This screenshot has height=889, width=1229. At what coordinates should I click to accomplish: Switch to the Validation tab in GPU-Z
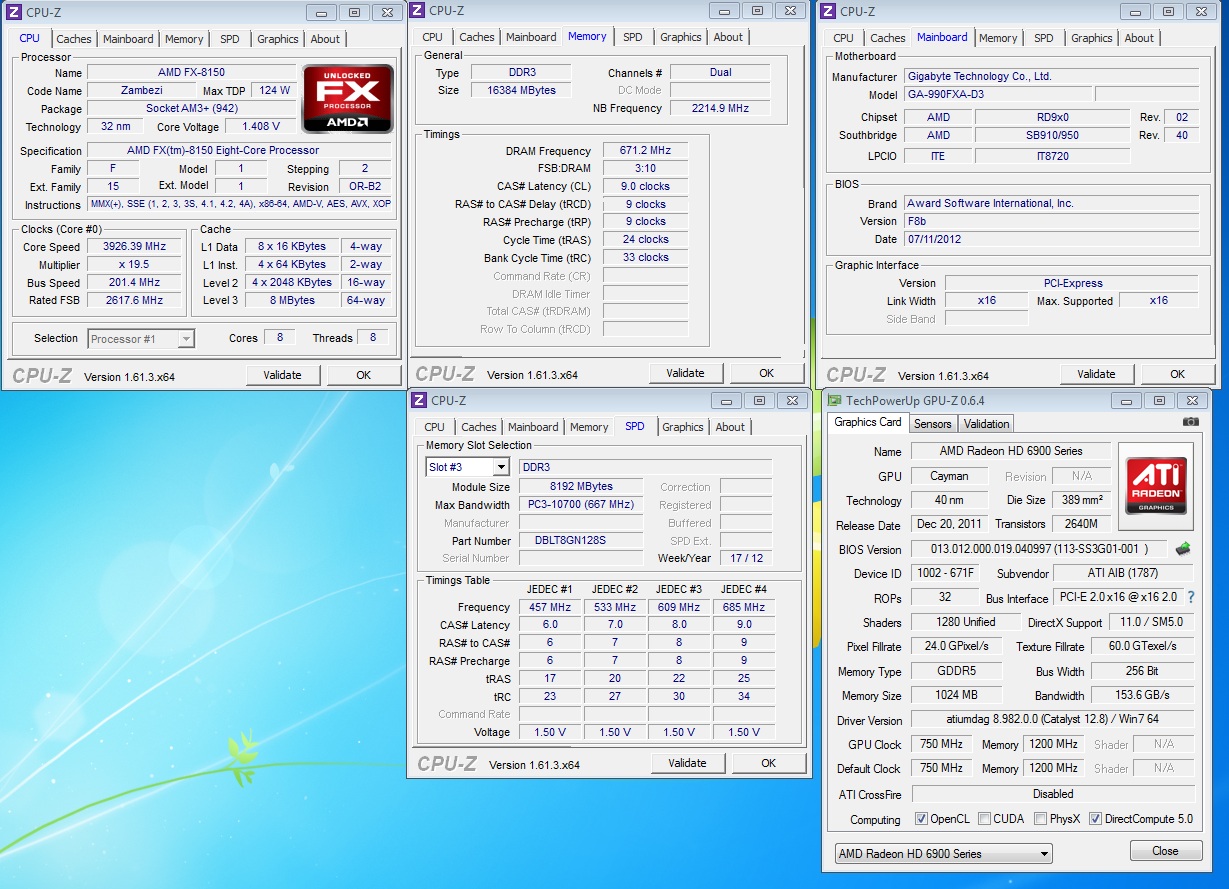pyautogui.click(x=986, y=424)
